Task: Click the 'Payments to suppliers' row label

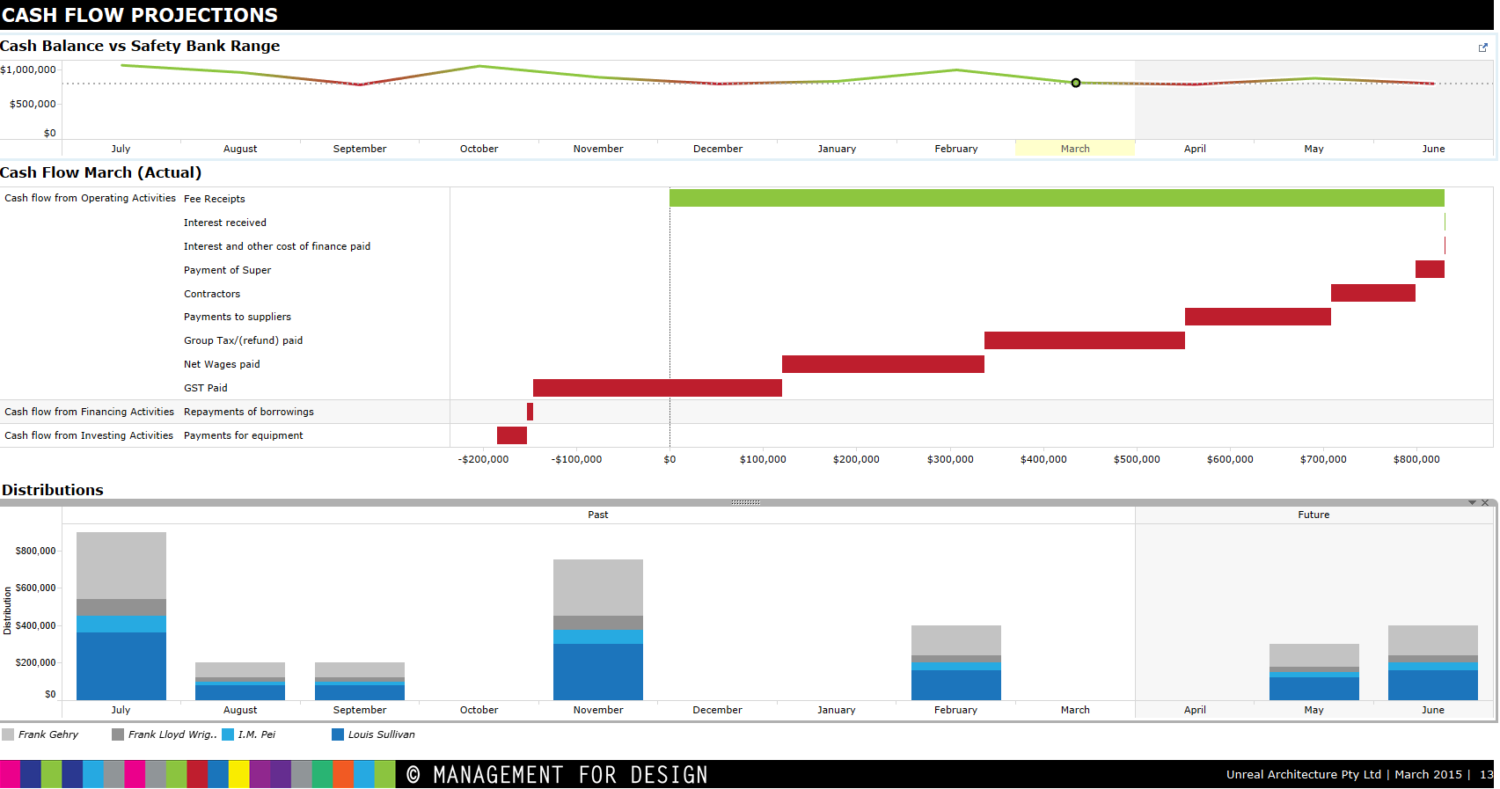Action: [238, 317]
